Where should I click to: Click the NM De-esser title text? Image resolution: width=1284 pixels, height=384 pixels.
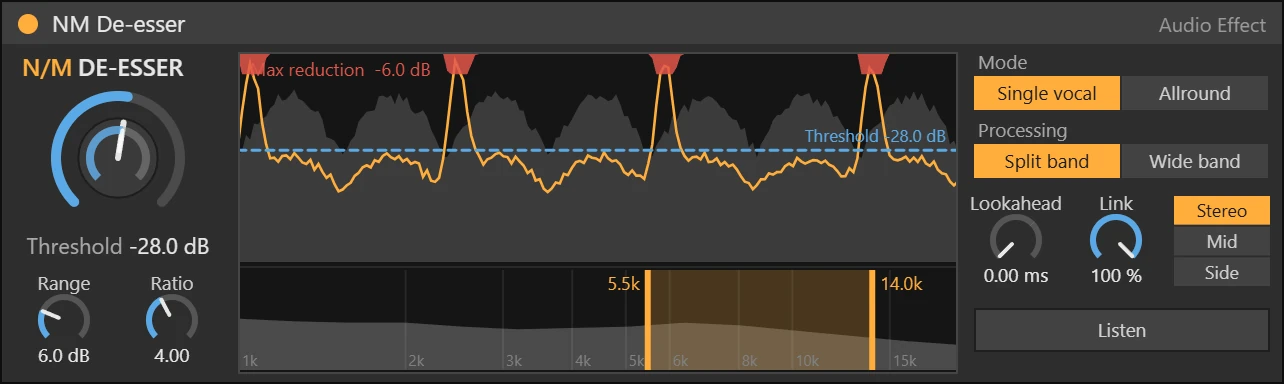click(119, 24)
